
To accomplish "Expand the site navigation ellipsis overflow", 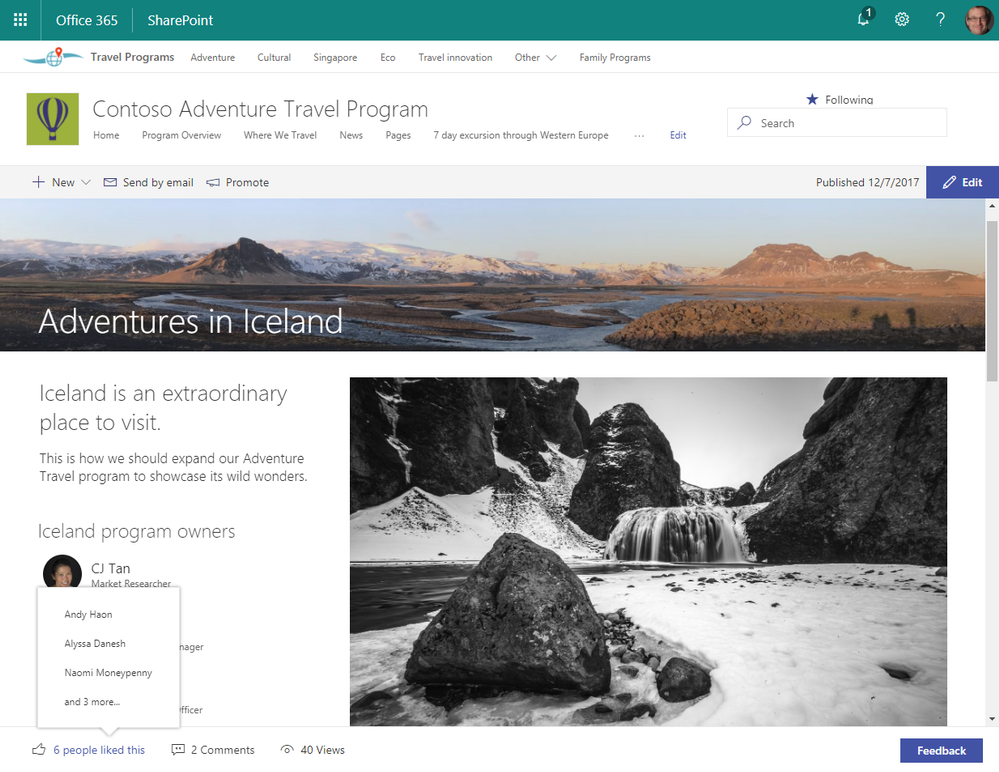I will [639, 136].
